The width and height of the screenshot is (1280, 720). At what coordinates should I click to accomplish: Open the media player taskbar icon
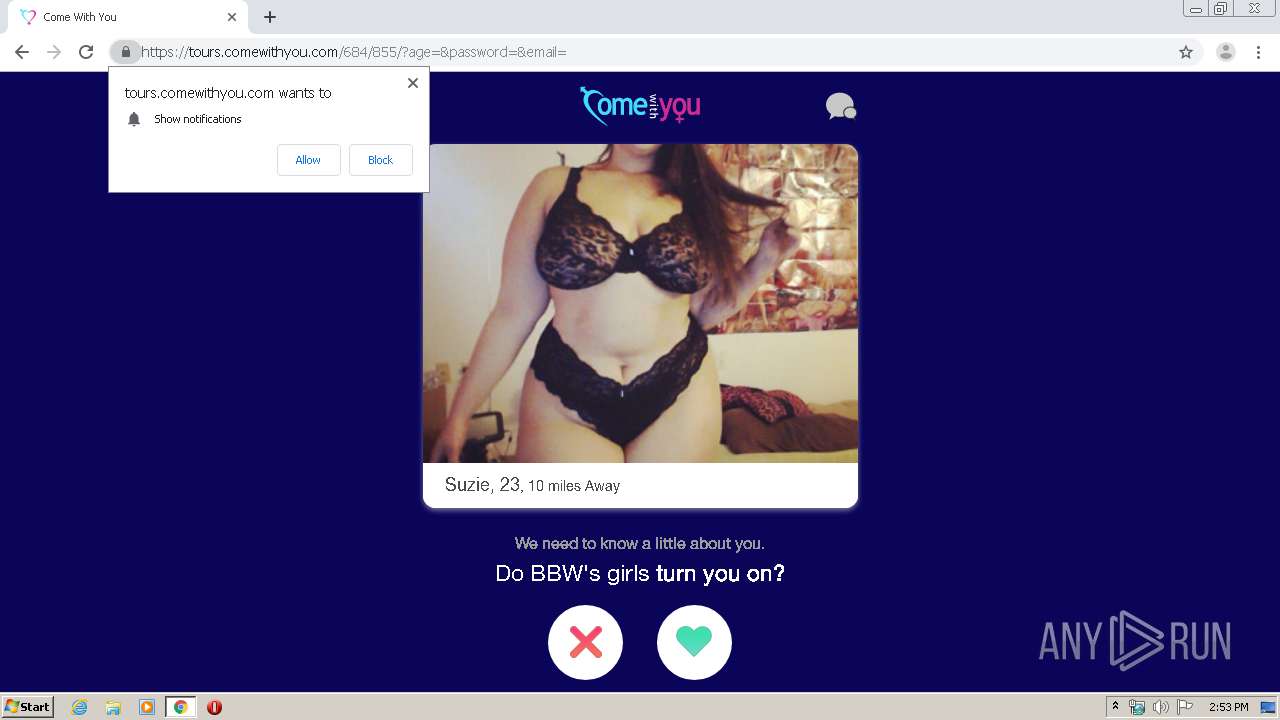click(x=147, y=707)
